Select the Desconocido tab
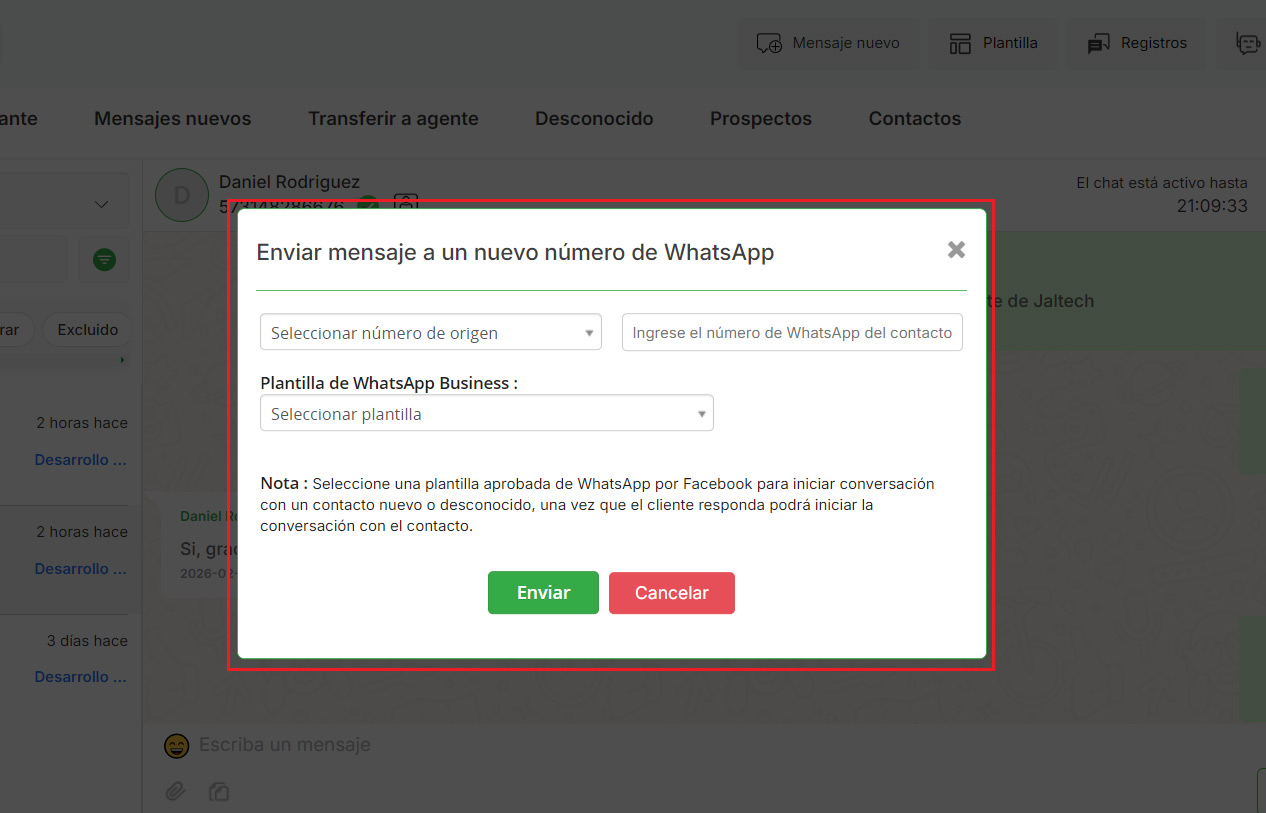Screen dimensions: 1266x813 point(594,119)
